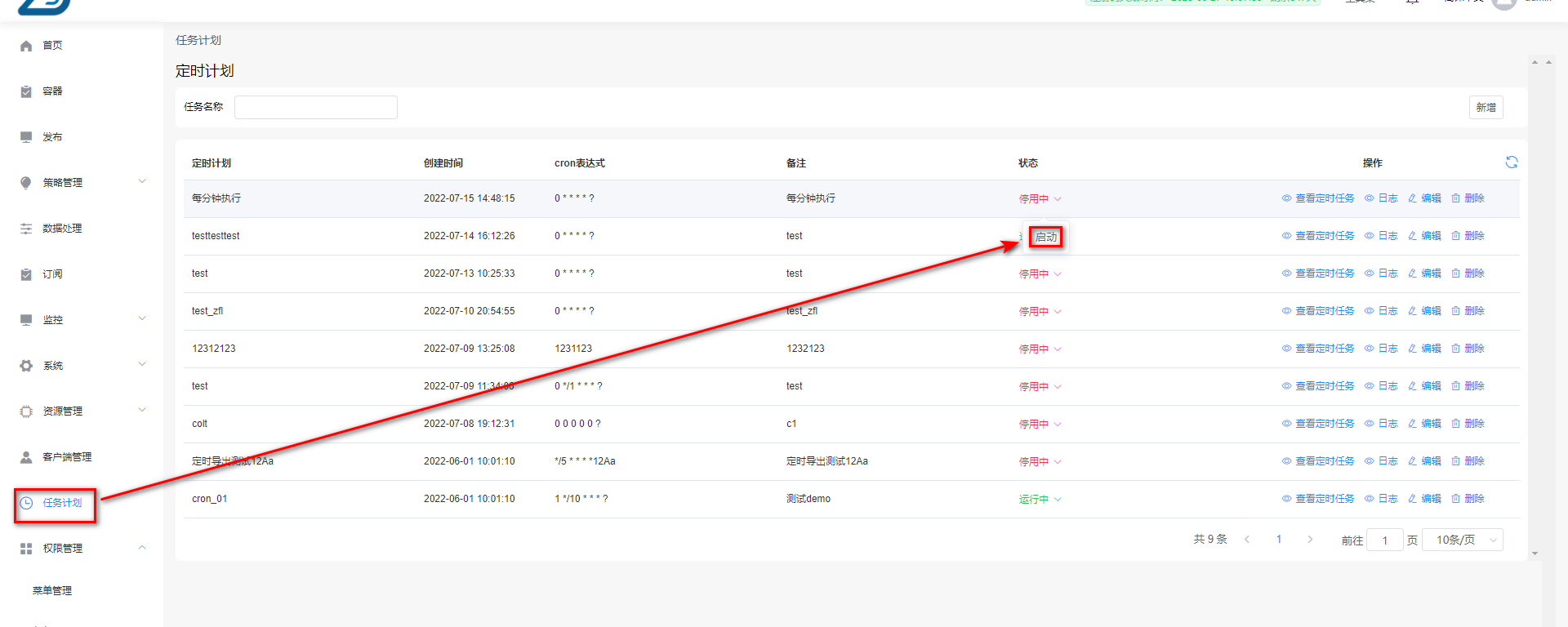Click the 编辑 pencil icon for colt row
The image size is (1568, 627).
pyautogui.click(x=1412, y=424)
